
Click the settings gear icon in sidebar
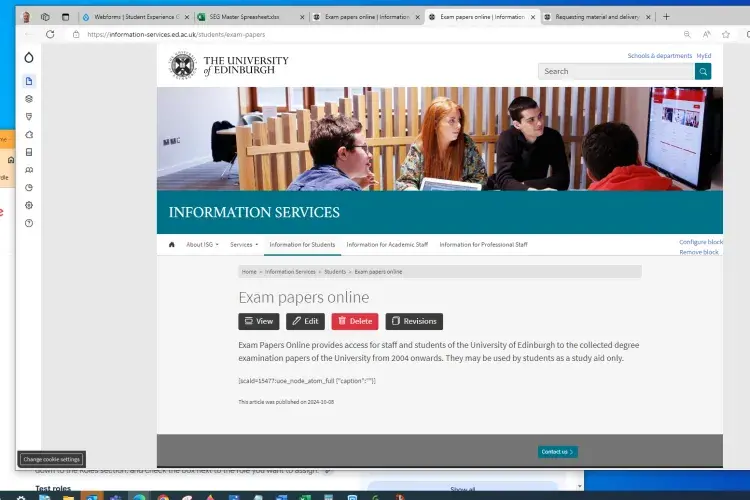29,205
